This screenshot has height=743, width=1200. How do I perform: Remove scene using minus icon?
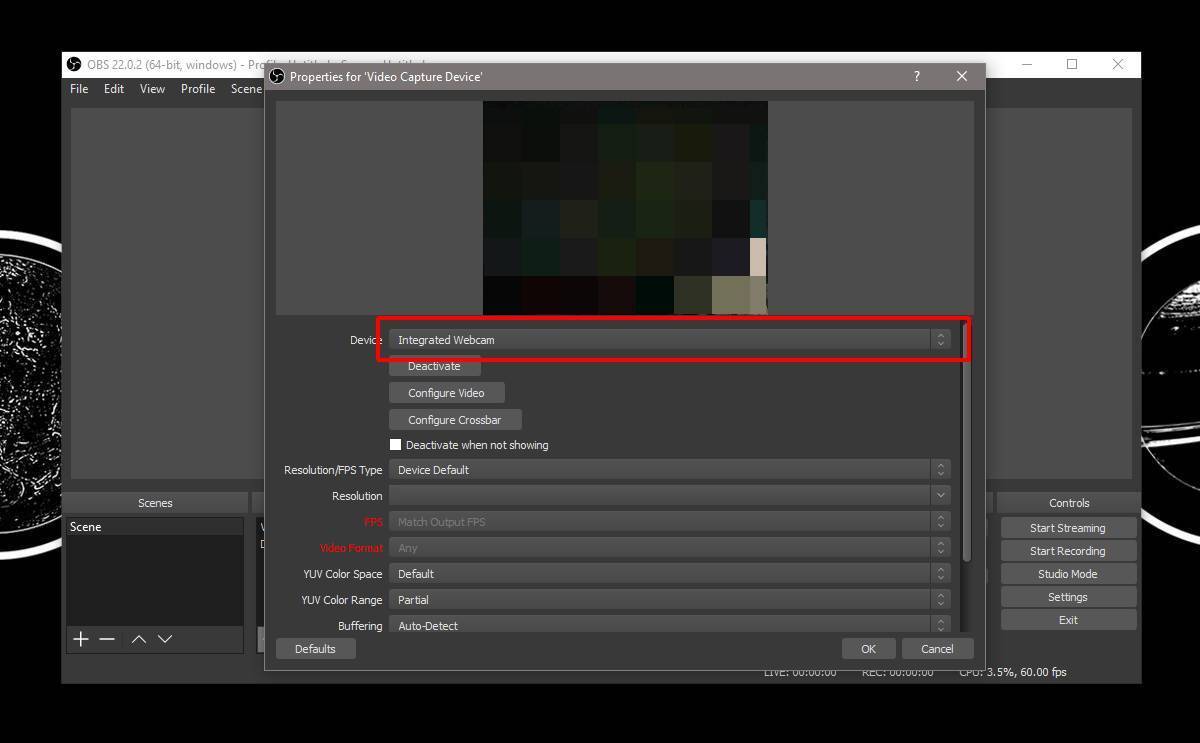pos(107,639)
